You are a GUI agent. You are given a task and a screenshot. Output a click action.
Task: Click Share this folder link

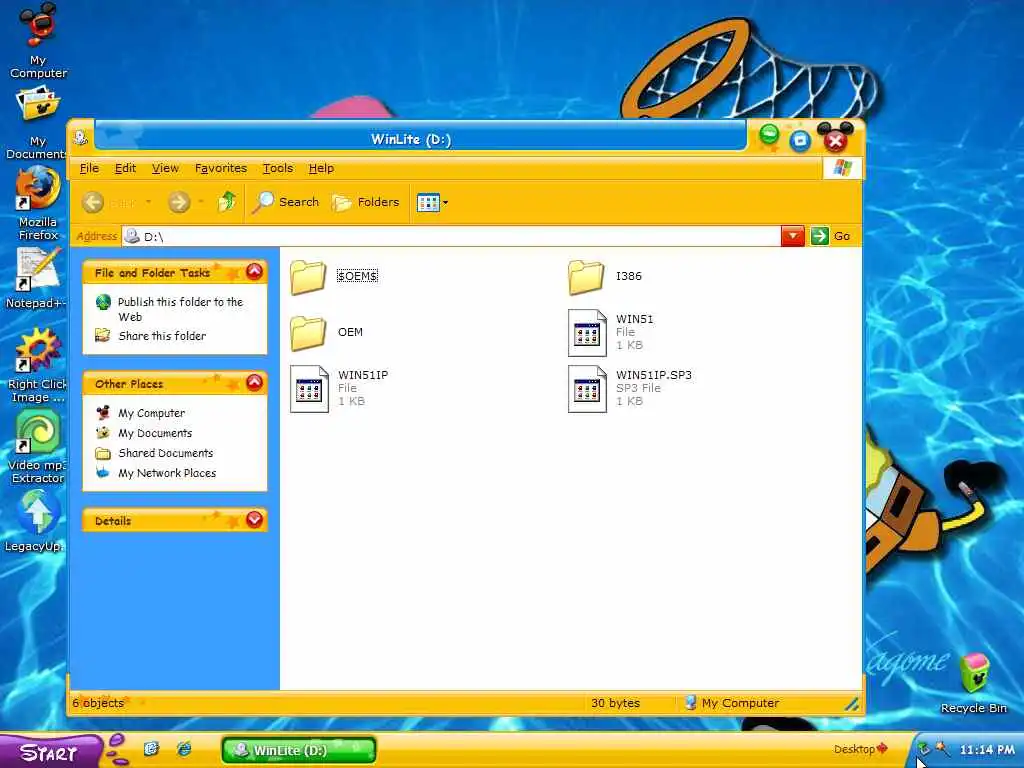point(162,336)
